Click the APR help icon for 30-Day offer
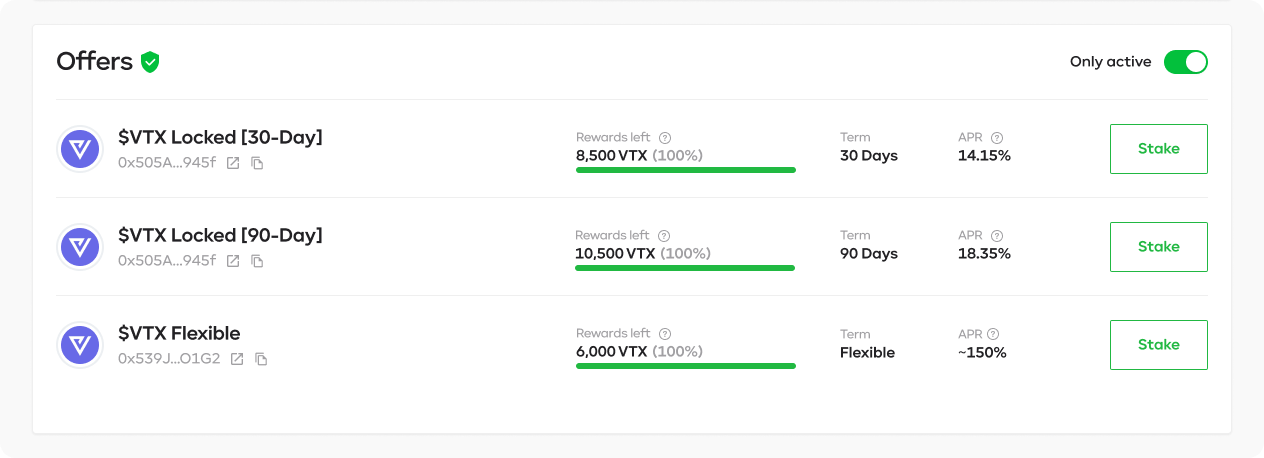This screenshot has width=1264, height=458. tap(997, 138)
